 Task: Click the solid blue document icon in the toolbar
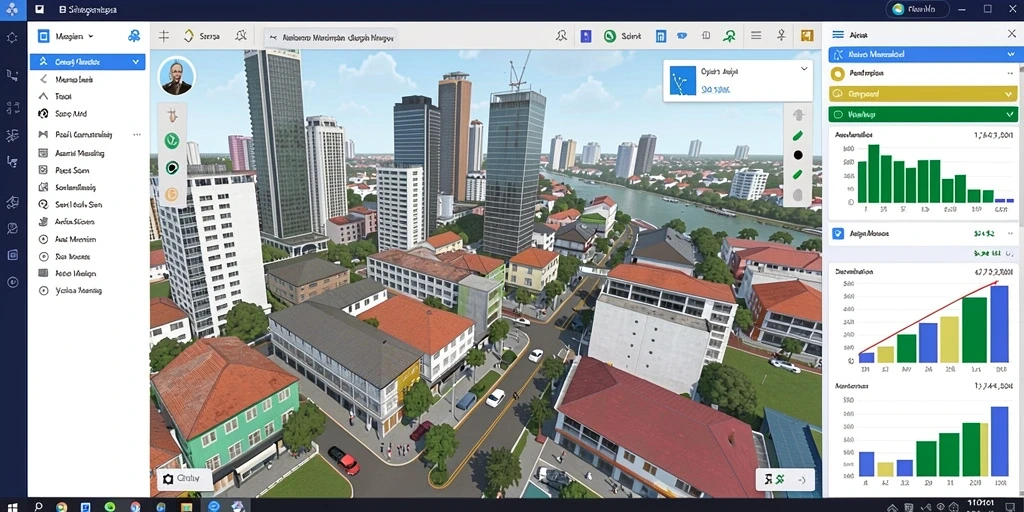[586, 37]
